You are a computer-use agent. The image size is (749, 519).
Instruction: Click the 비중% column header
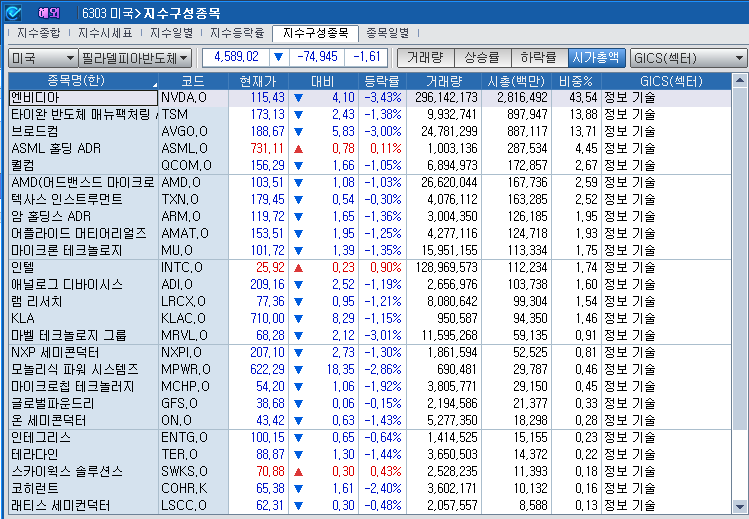click(576, 81)
